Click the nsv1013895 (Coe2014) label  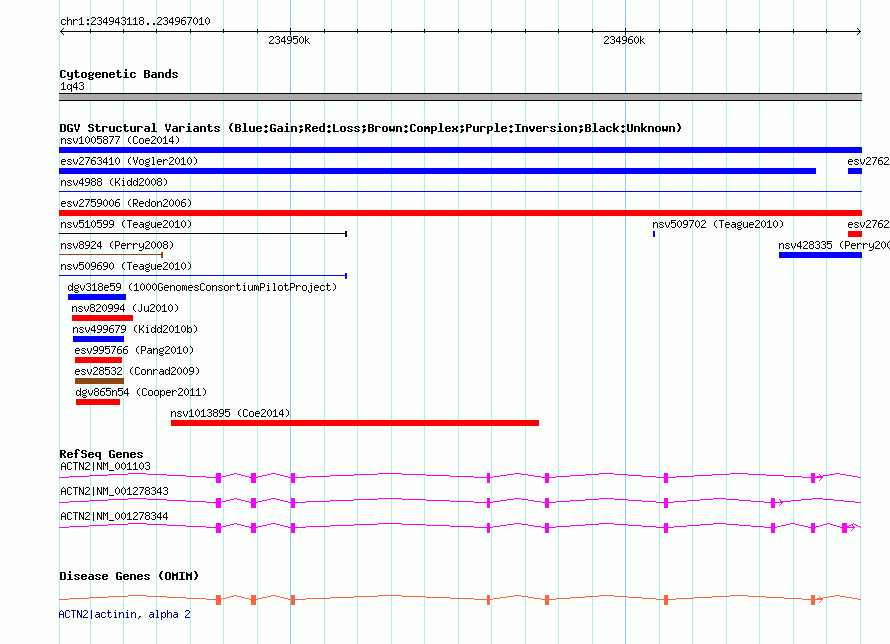[x=230, y=413]
